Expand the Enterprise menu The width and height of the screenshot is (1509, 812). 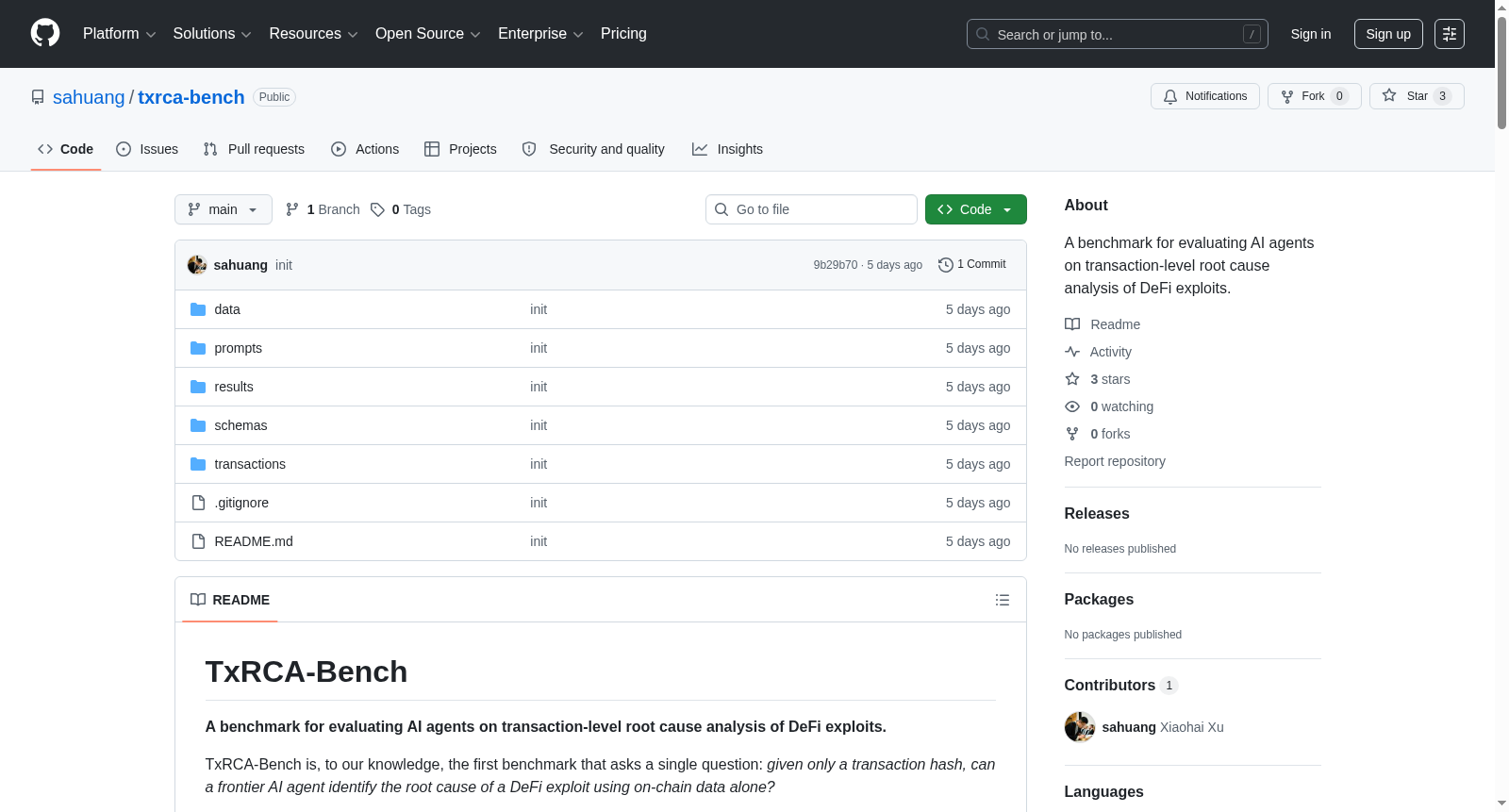(x=540, y=34)
